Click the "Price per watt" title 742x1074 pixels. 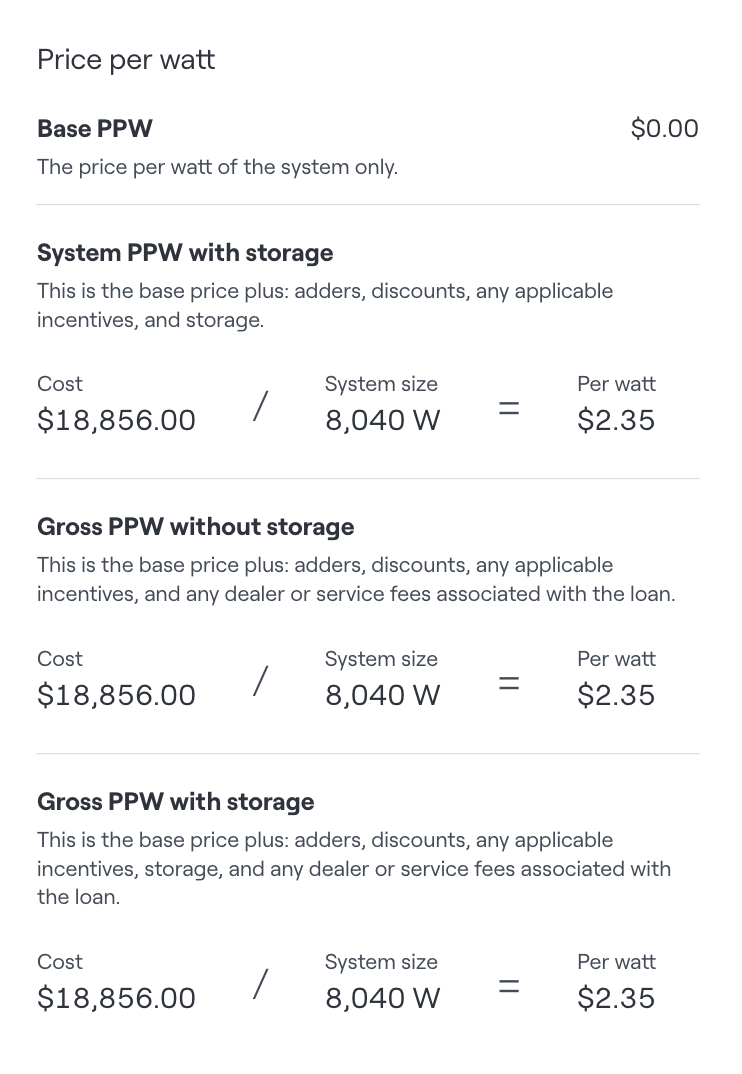coord(126,60)
